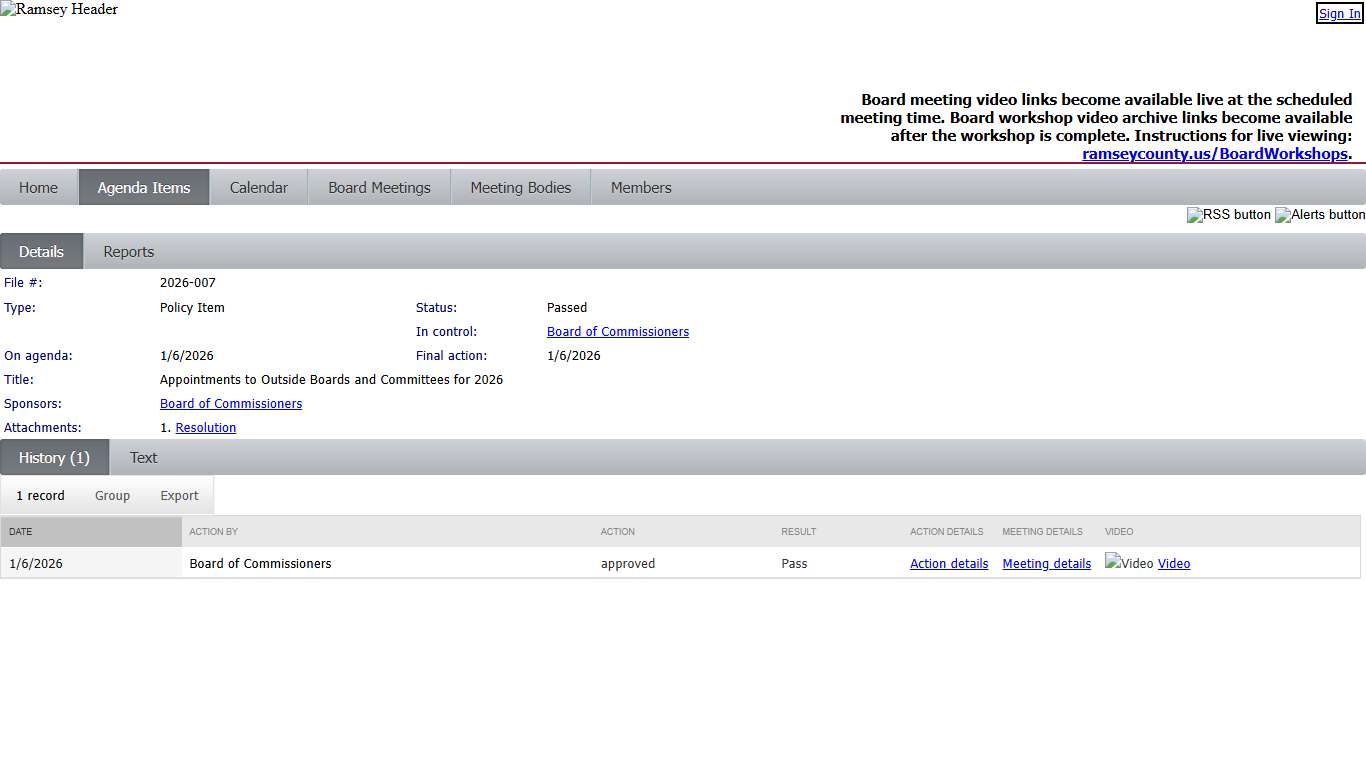Open the Board Meetings tab
Viewport: 1366px width, 768px height.
(379, 187)
